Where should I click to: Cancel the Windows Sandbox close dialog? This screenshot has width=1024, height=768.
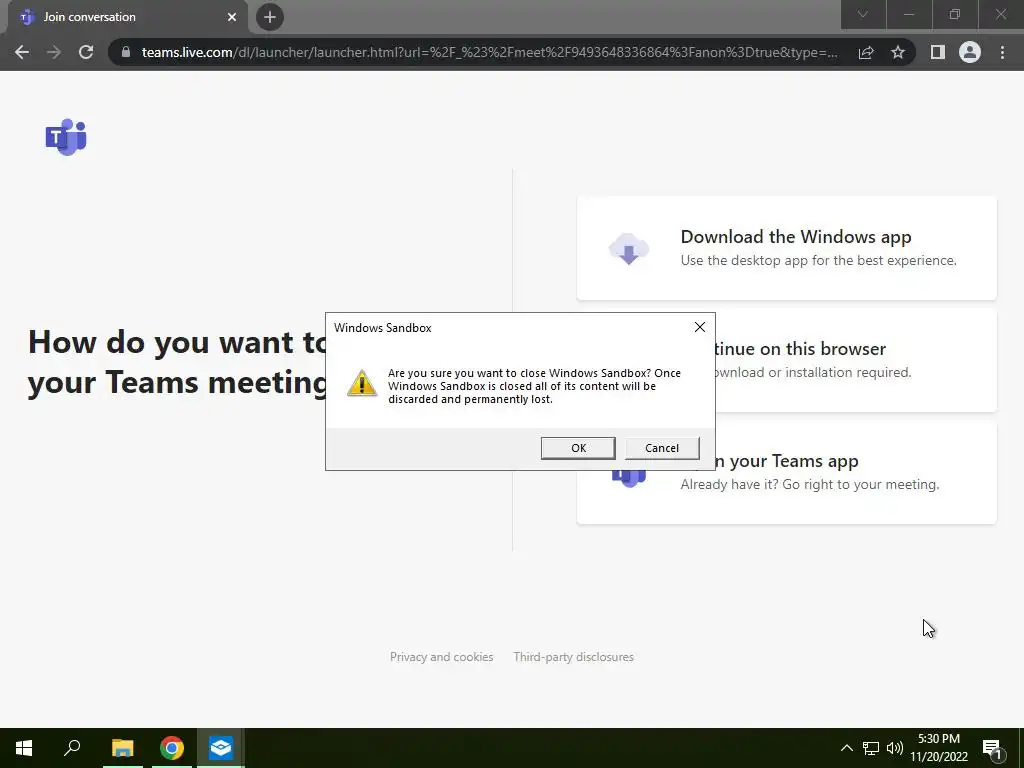tap(662, 448)
